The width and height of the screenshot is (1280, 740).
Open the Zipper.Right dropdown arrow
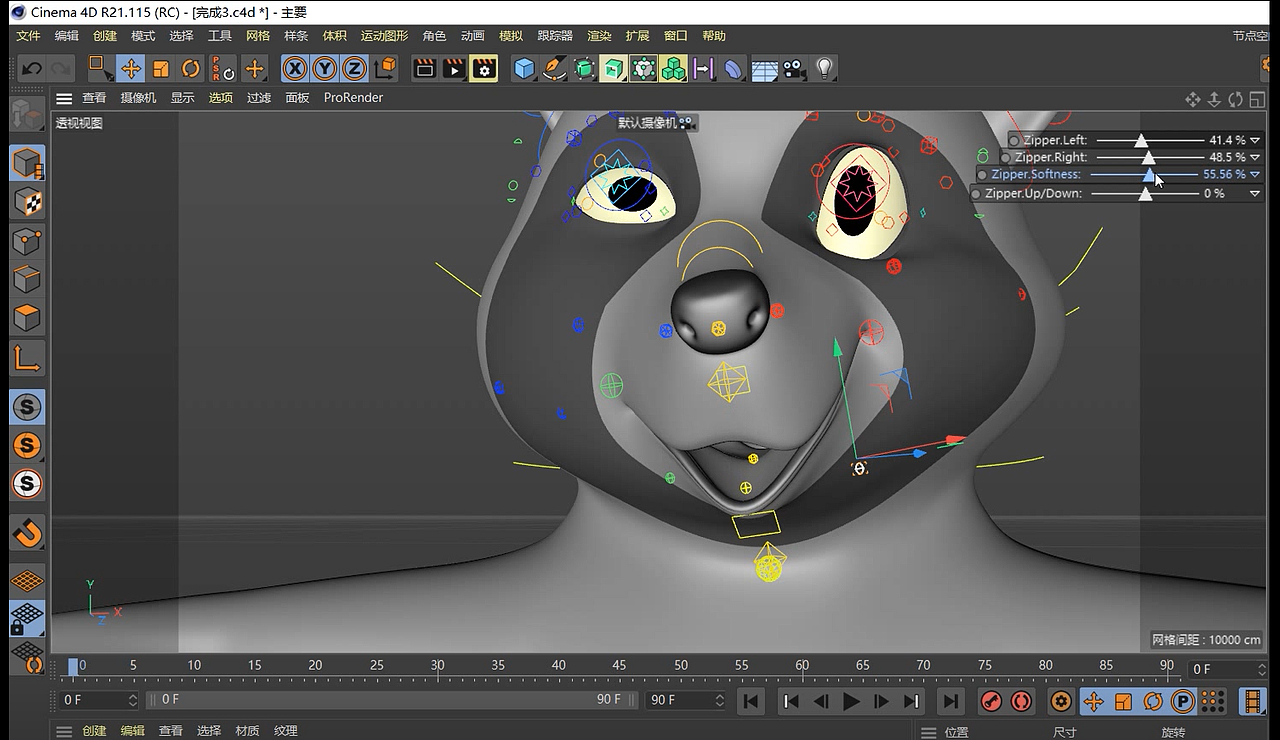tap(1255, 158)
